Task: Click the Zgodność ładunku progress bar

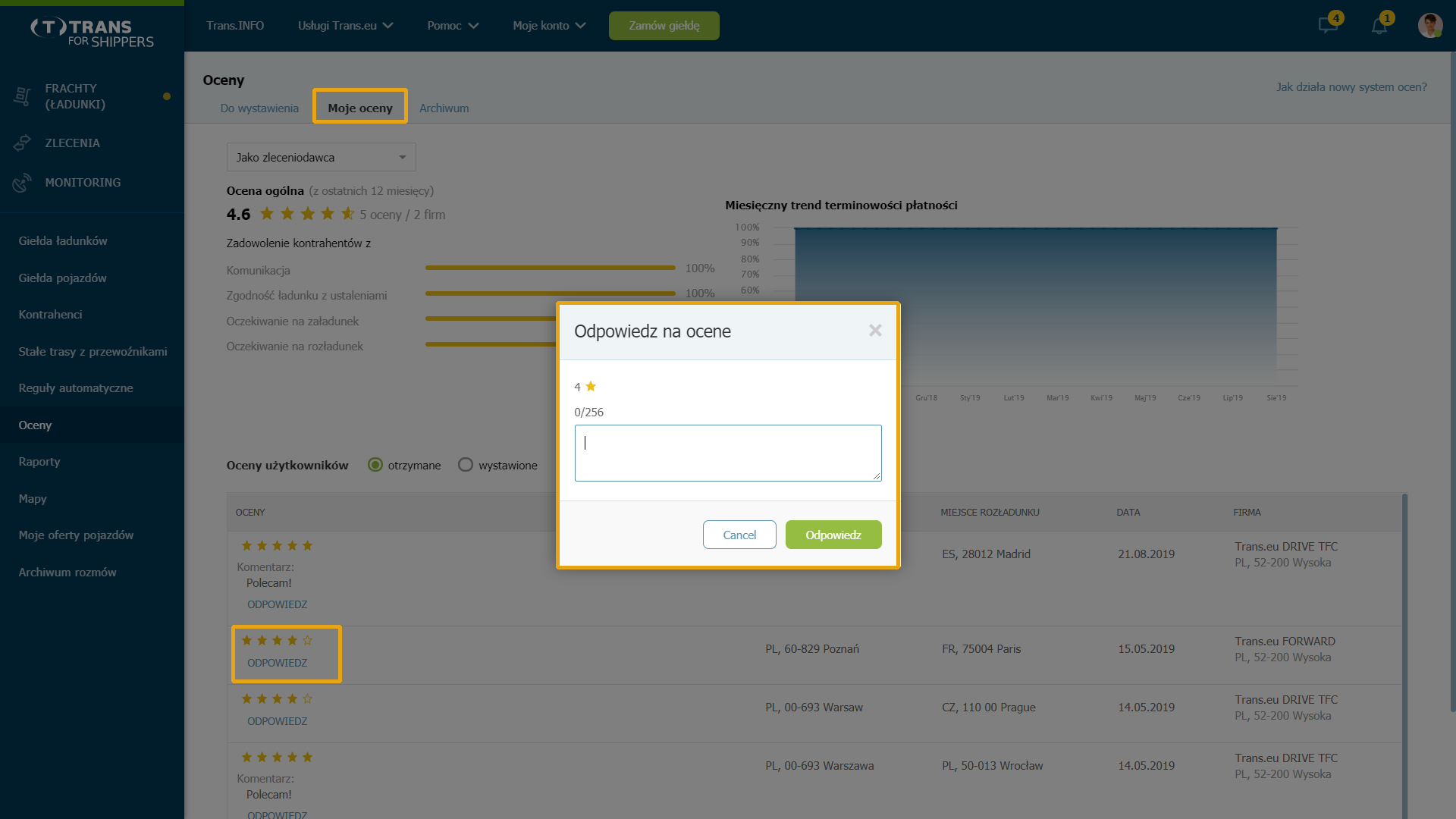Action: click(x=551, y=293)
